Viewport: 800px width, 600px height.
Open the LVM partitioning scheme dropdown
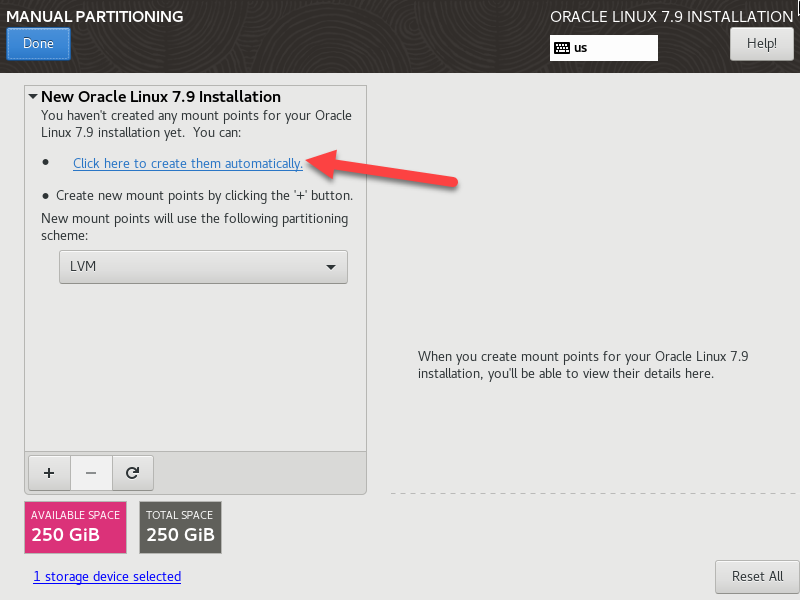tap(202, 267)
